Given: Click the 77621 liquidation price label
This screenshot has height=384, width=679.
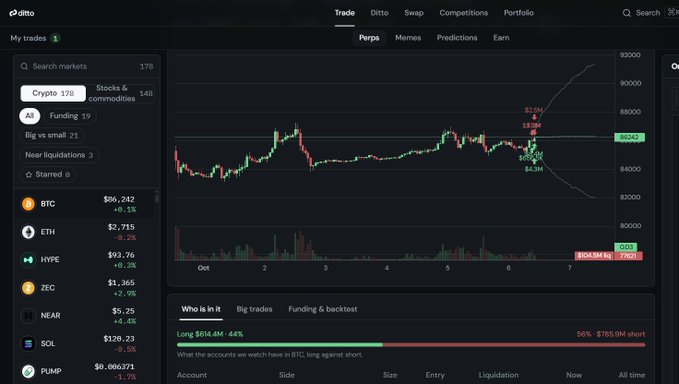Looking at the screenshot, I should point(628,256).
